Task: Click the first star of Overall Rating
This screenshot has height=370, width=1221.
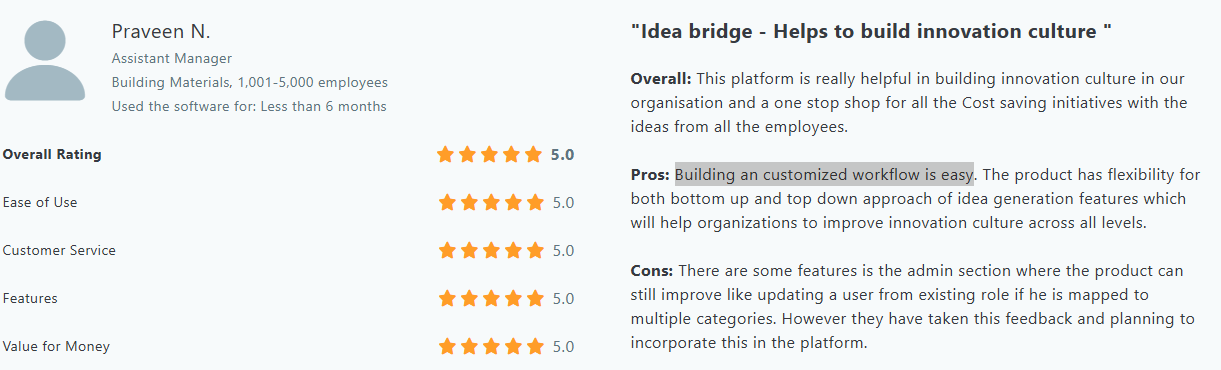Action: [446, 155]
